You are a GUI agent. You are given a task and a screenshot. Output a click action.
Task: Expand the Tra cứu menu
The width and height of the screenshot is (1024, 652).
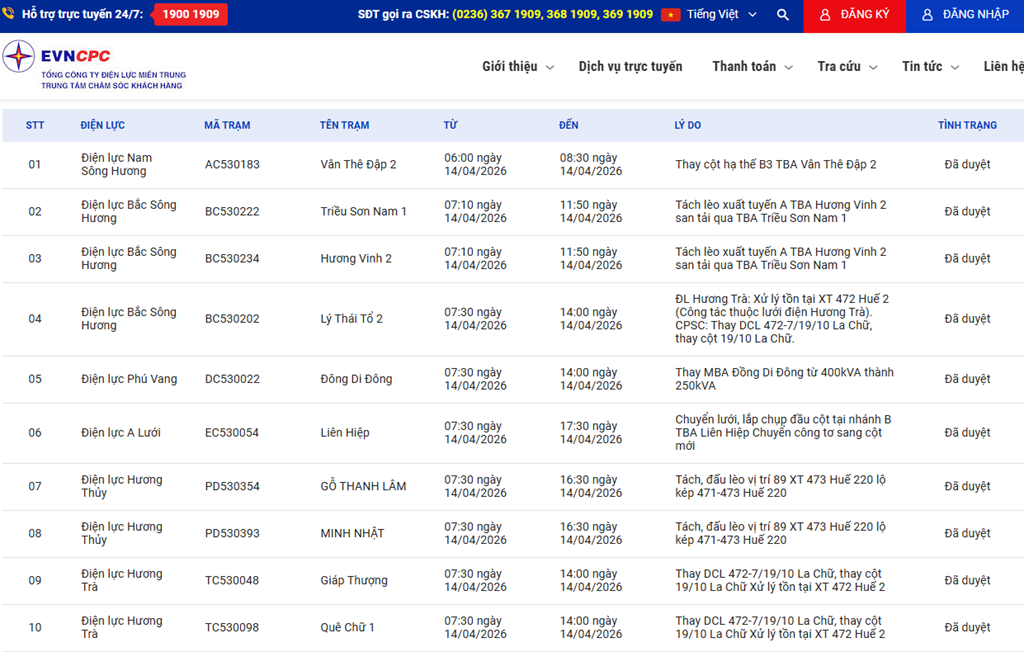[846, 67]
